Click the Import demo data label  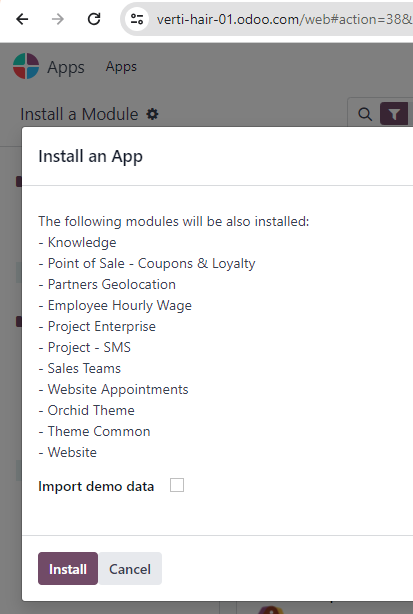(96, 486)
